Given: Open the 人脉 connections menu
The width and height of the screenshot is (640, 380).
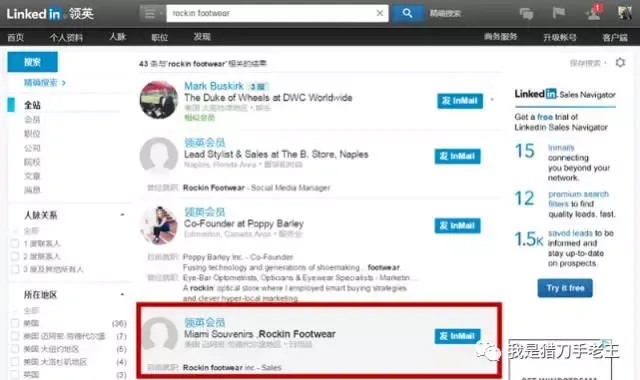Looking at the screenshot, I should point(117,37).
